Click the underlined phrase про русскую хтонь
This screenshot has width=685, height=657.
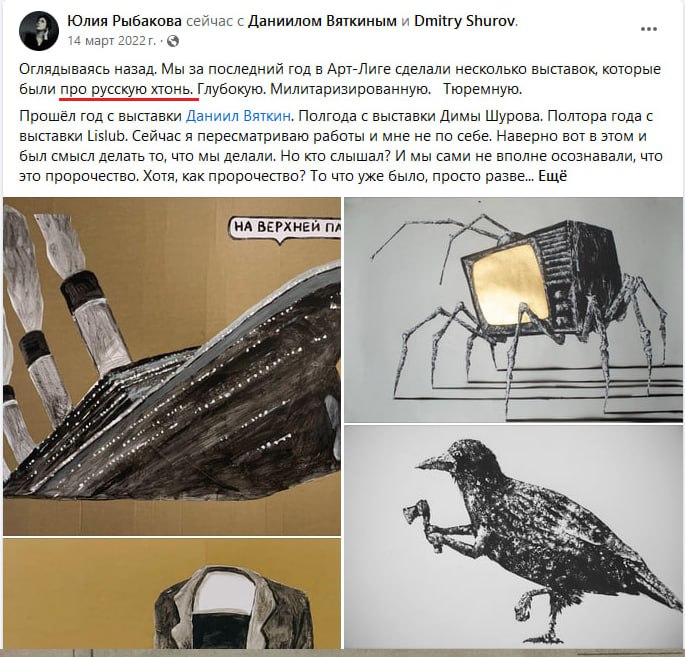[127, 90]
